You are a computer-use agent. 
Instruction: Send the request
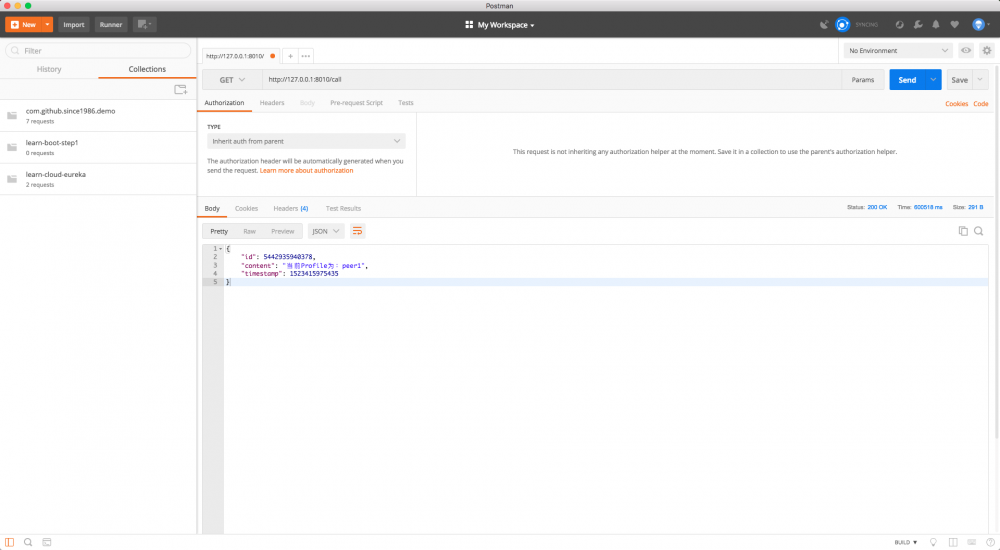tap(907, 80)
